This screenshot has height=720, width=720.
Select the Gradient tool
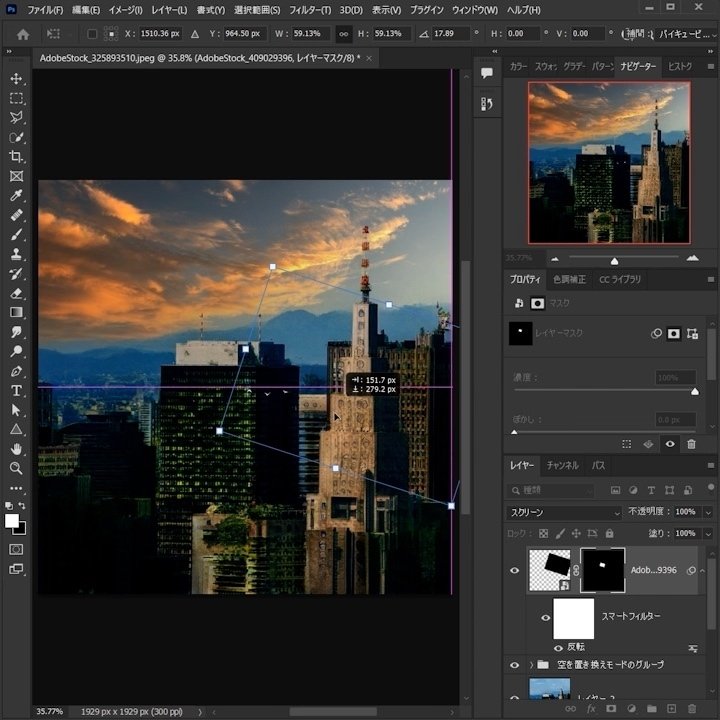click(x=16, y=312)
